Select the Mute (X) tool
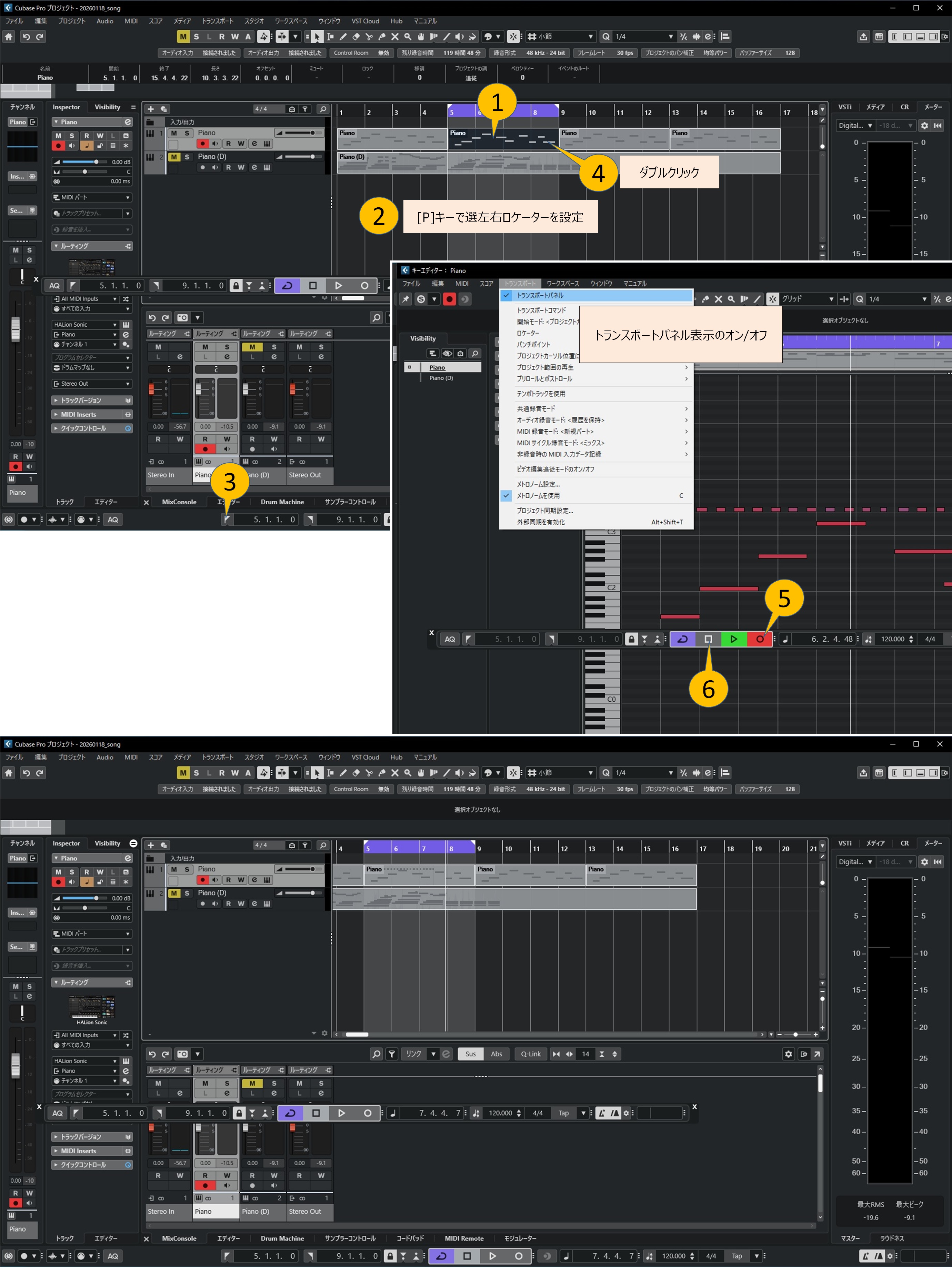952x1274 pixels. coord(395,36)
